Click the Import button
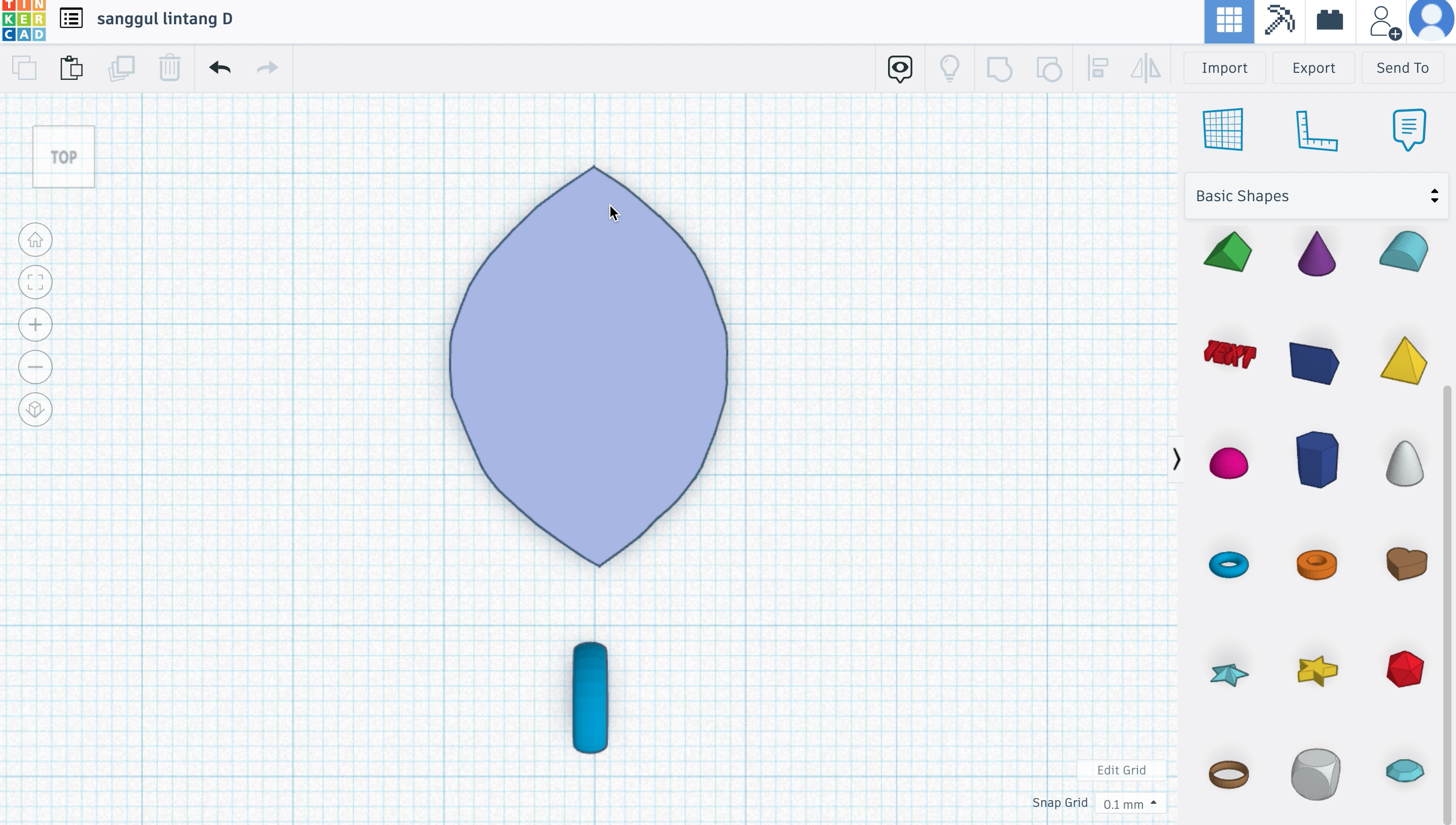Viewport: 1456px width, 825px height. point(1225,67)
